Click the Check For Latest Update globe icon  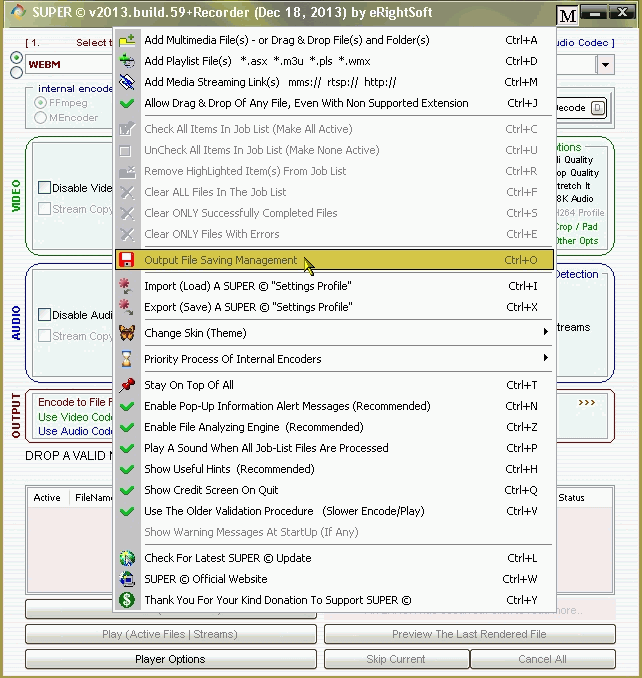coord(127,558)
